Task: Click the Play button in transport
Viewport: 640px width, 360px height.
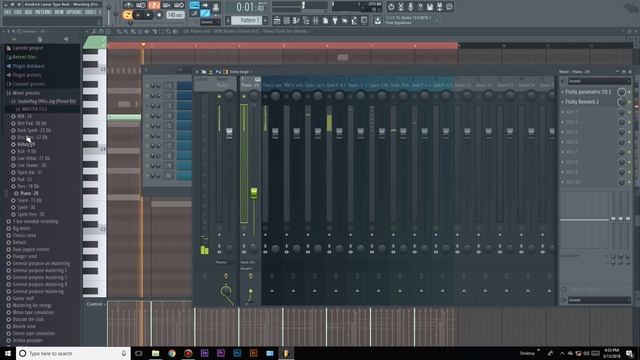Action: pyautogui.click(x=138, y=15)
